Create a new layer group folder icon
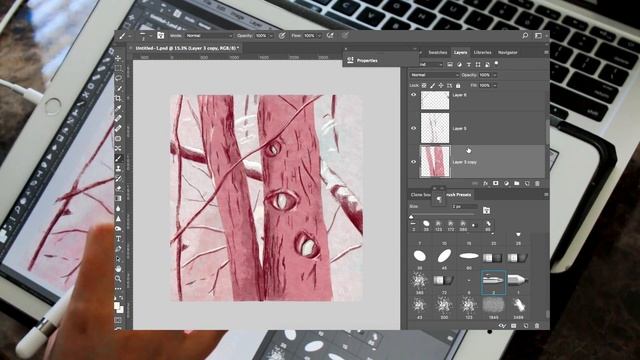The image size is (640, 360). coord(516,184)
